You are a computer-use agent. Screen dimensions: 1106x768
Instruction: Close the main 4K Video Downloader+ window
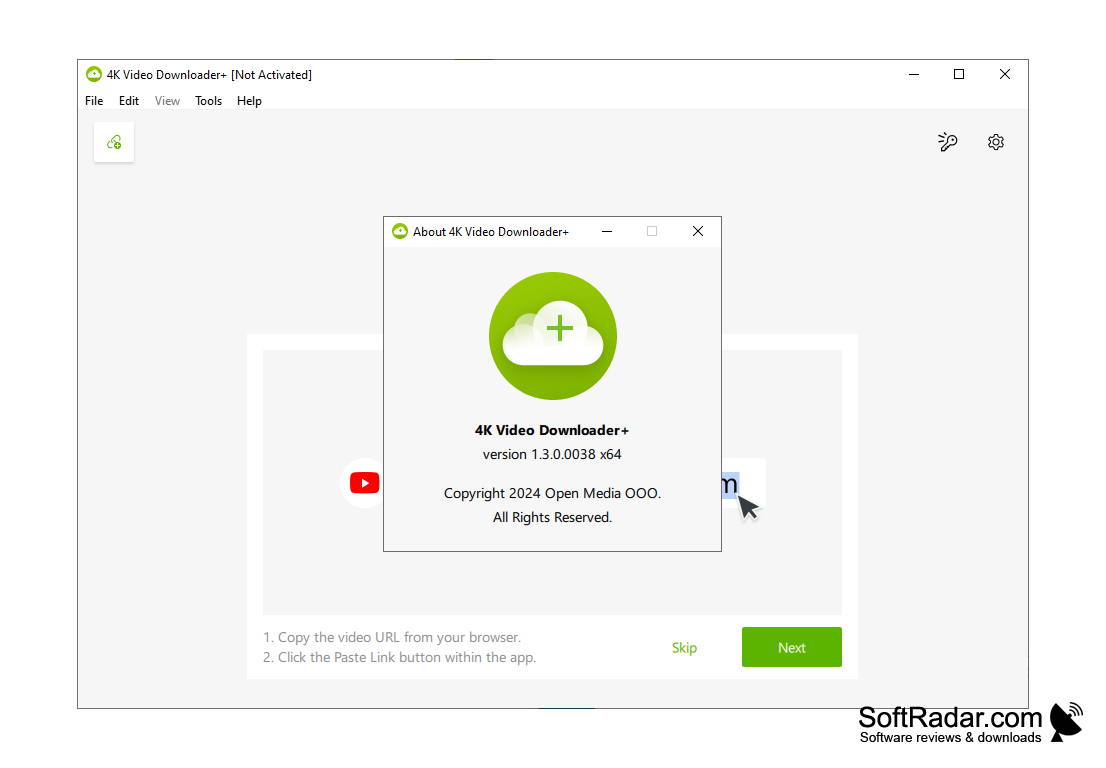pos(1004,74)
